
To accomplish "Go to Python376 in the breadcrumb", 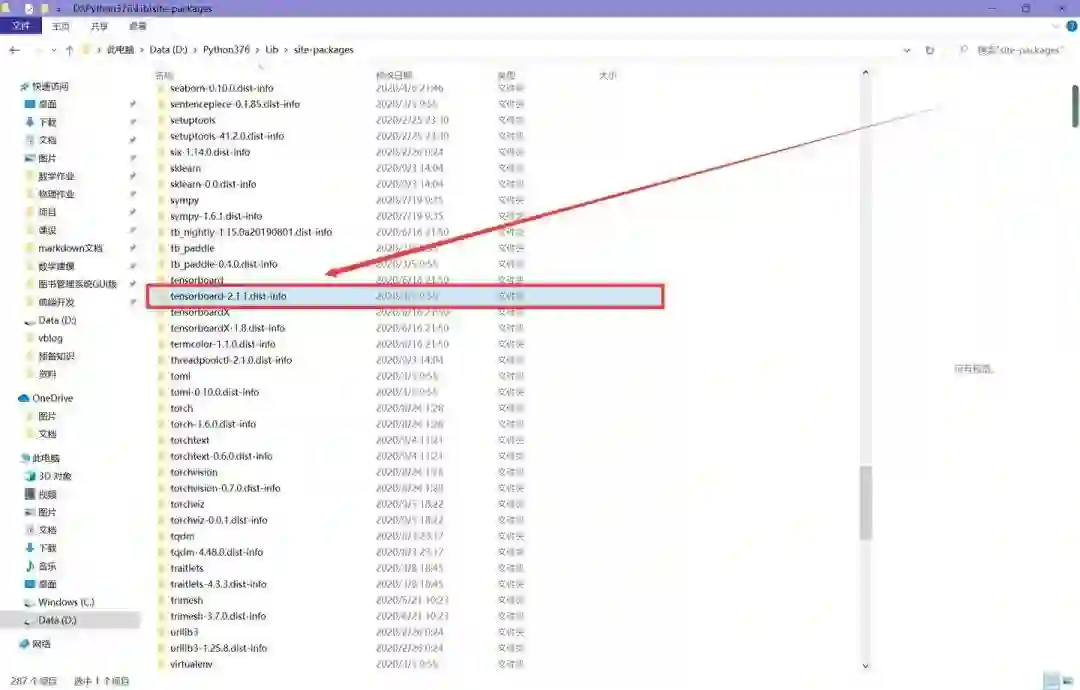I will pos(226,50).
